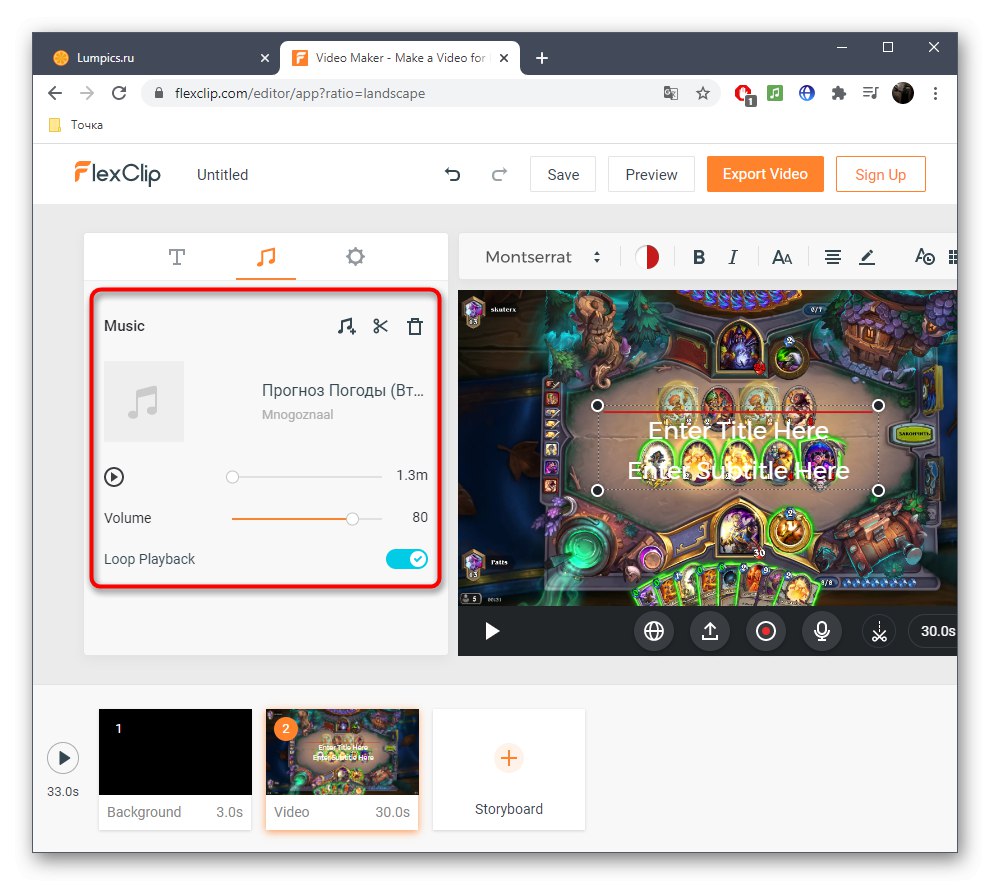Click the blue globe extension icon
Viewport: 990px width, 885px height.
click(806, 93)
